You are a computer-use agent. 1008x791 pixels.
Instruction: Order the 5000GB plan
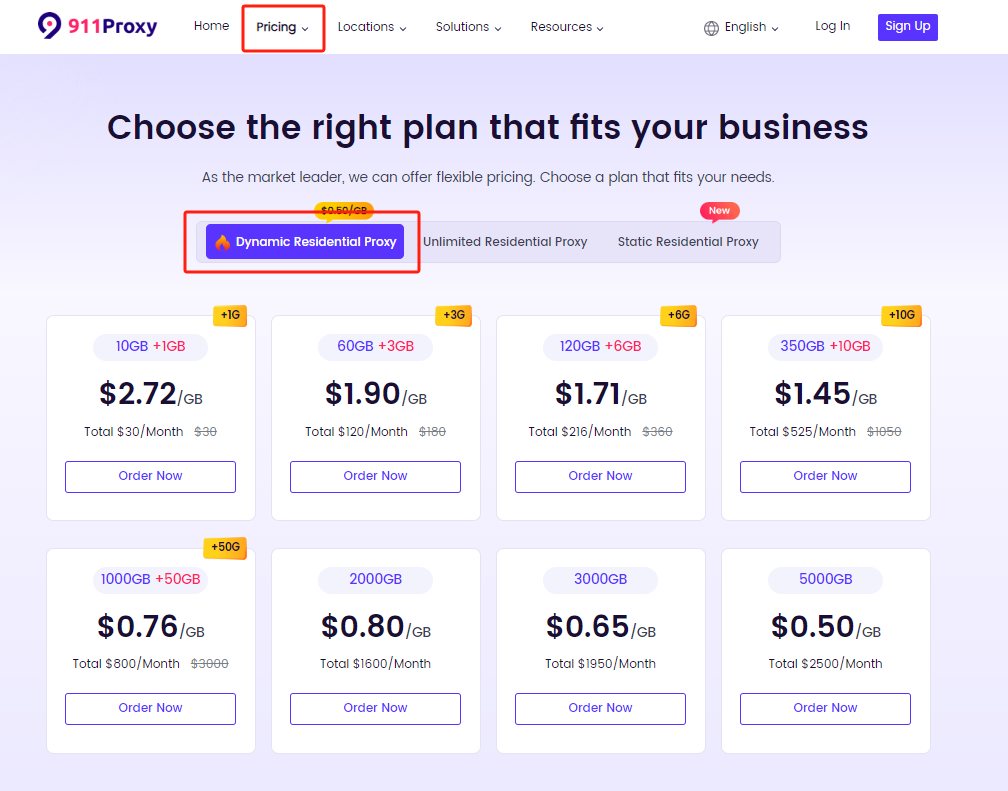click(x=825, y=708)
